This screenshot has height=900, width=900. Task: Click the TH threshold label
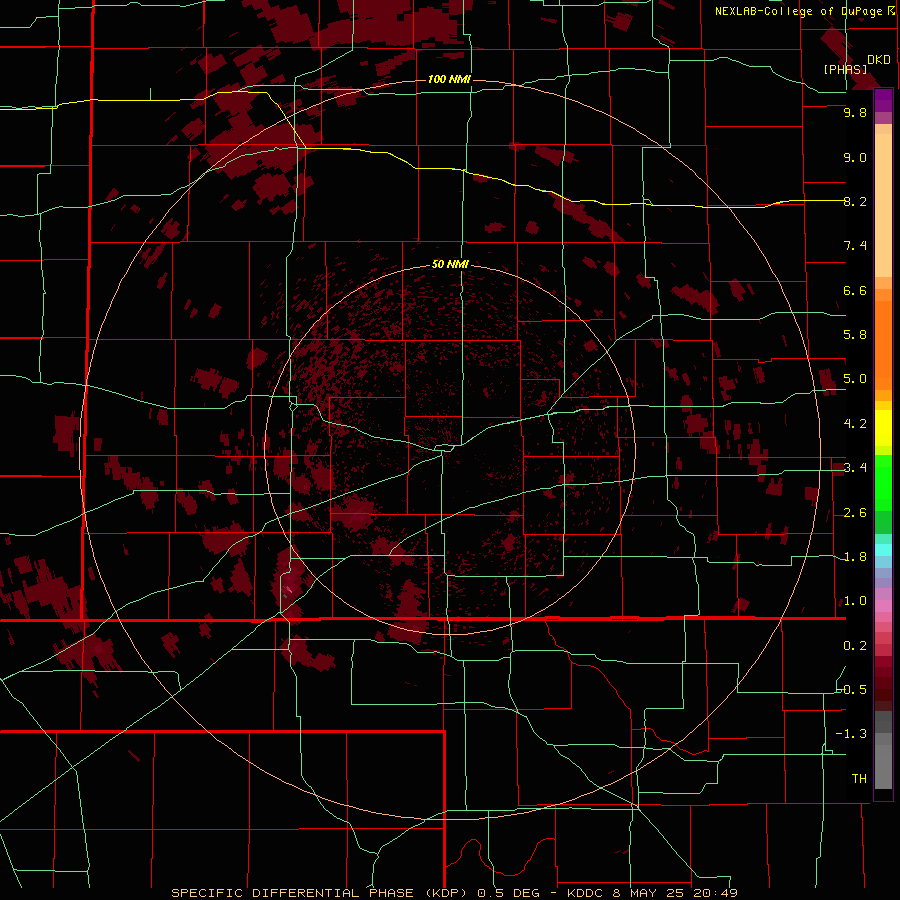point(859,778)
